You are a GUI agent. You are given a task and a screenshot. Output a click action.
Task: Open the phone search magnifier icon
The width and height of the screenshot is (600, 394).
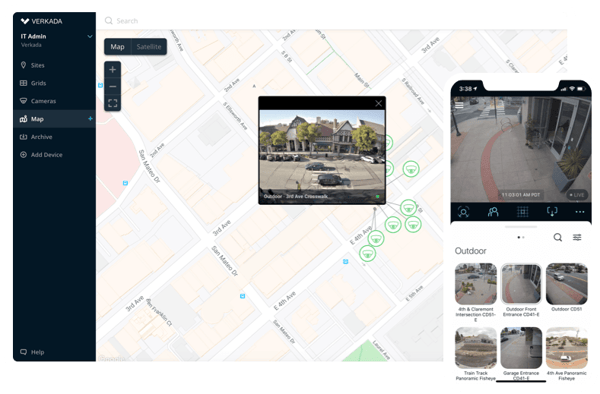(558, 237)
